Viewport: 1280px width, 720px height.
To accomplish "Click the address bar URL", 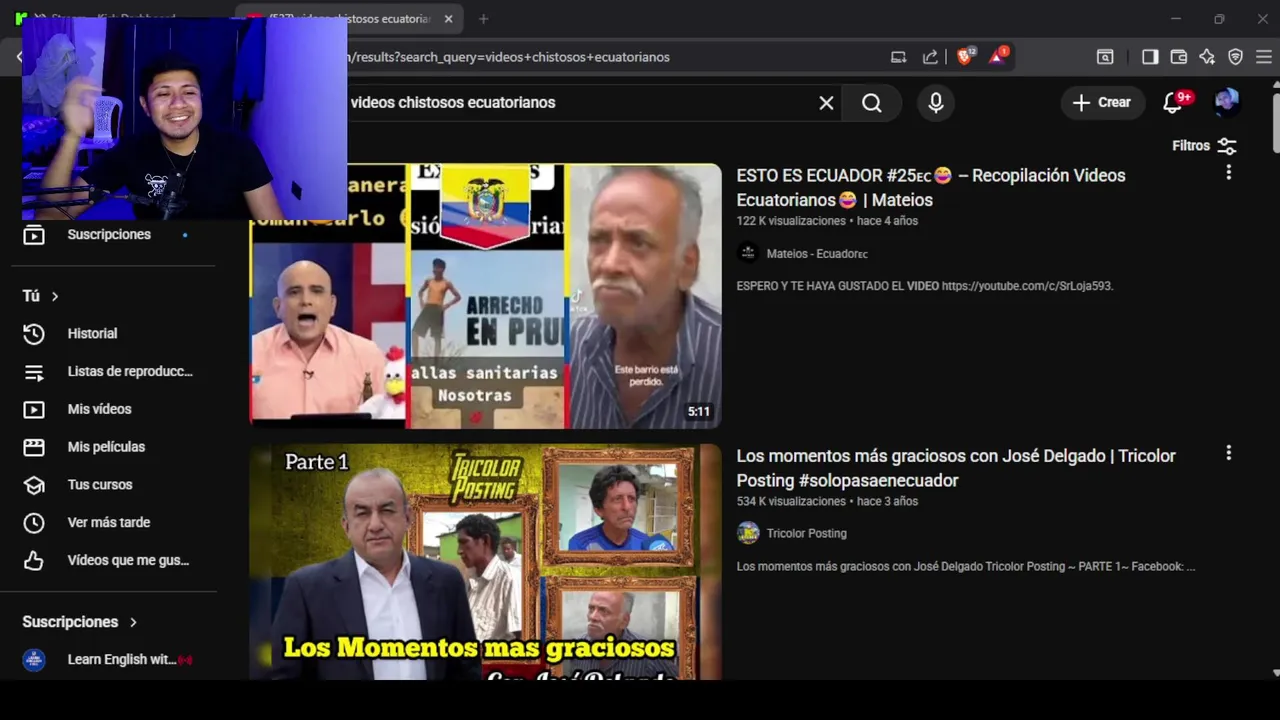I will 508,57.
